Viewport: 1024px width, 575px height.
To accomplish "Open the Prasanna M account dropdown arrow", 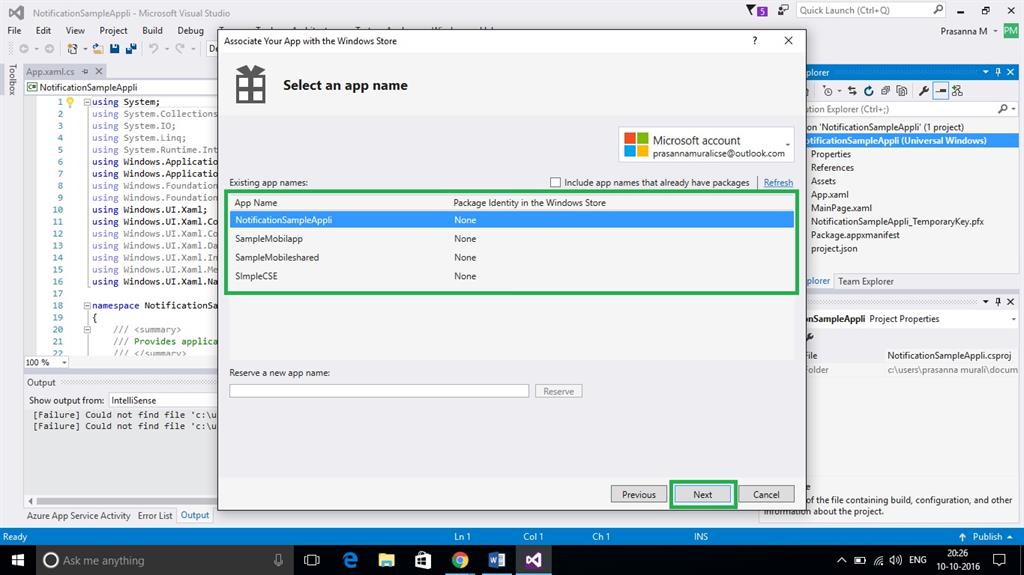I will point(995,31).
